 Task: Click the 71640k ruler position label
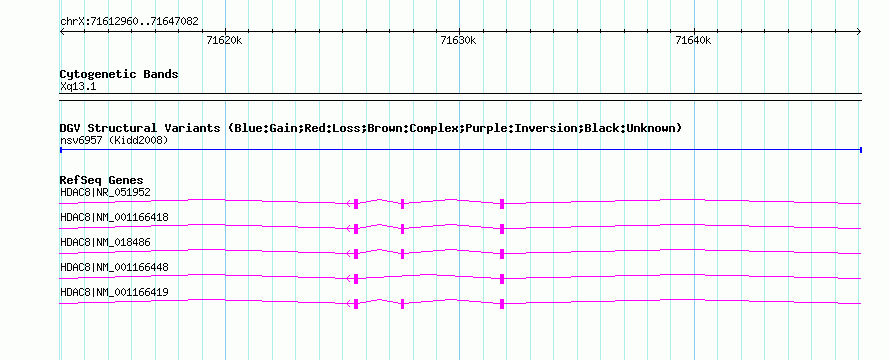(693, 40)
